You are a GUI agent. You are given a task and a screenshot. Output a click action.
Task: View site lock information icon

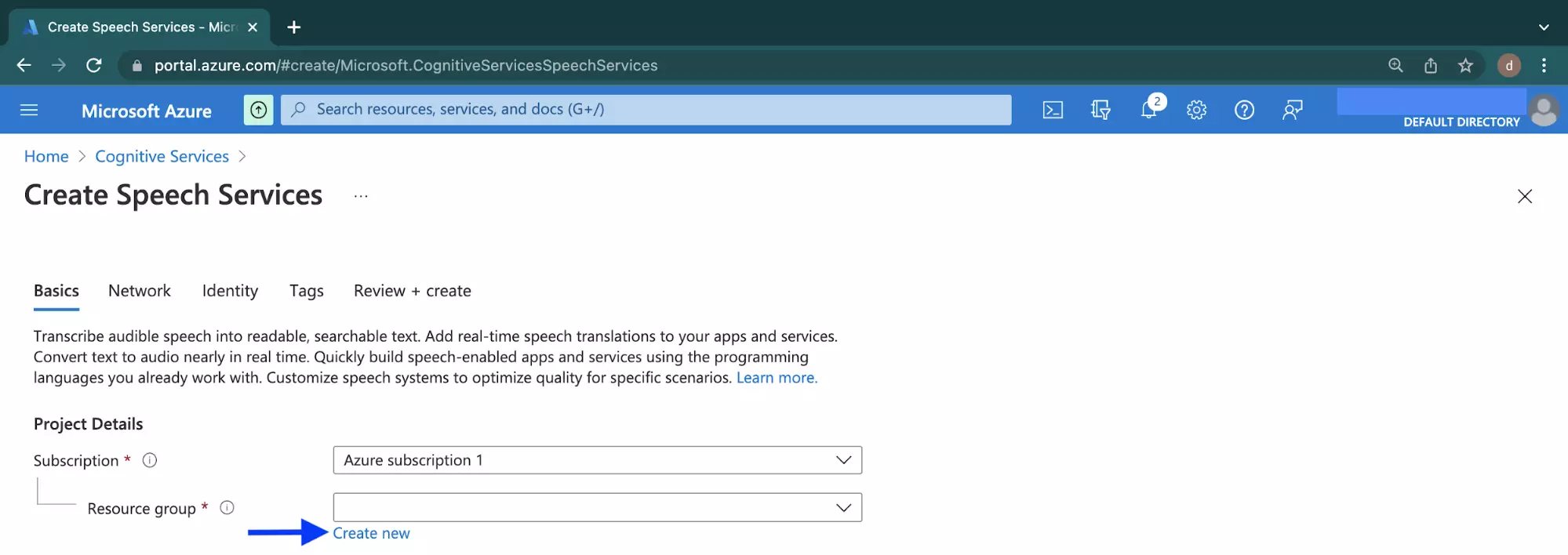pyautogui.click(x=137, y=66)
